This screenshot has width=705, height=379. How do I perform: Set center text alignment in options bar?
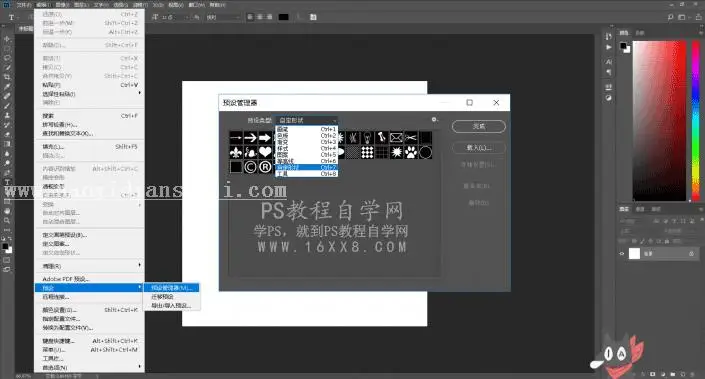260,17
